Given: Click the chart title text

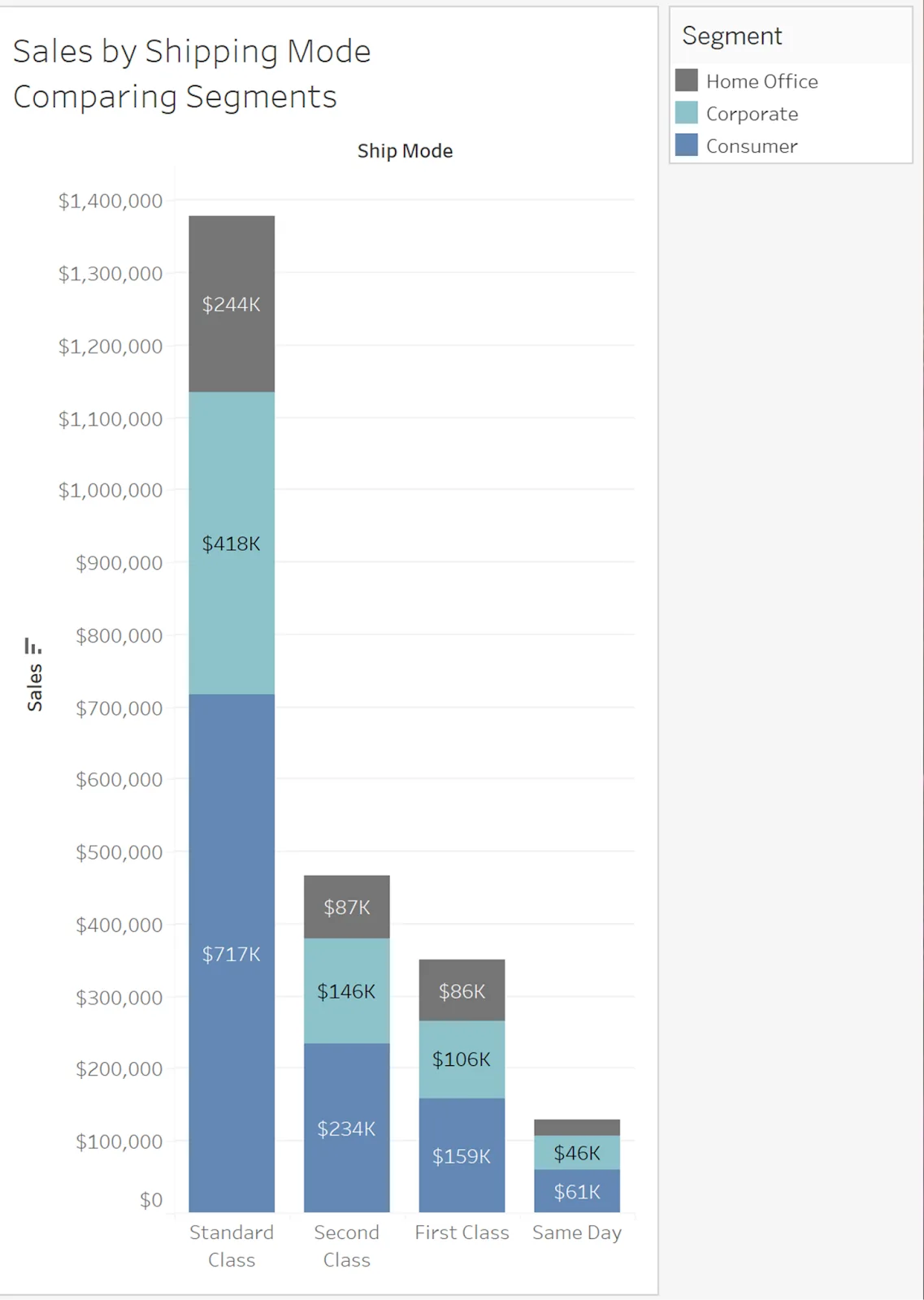Looking at the screenshot, I should point(192,74).
